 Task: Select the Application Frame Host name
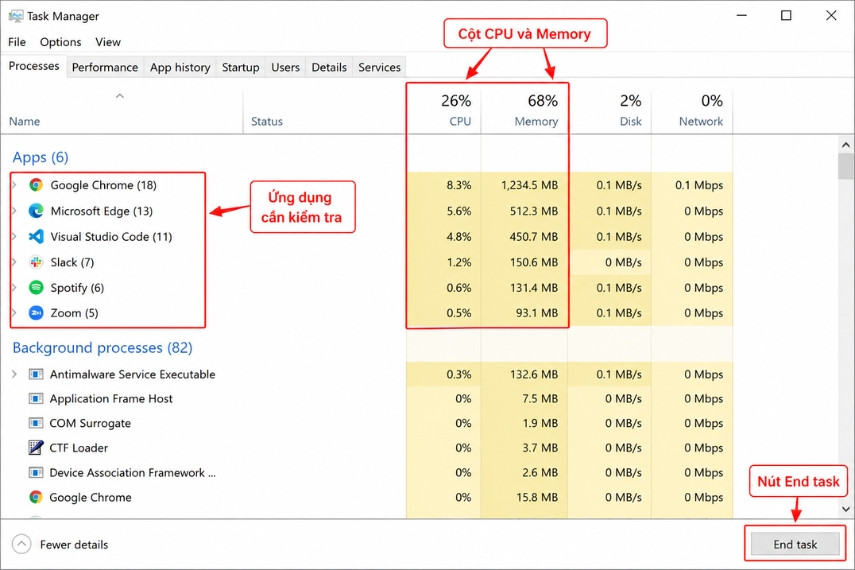(x=111, y=399)
